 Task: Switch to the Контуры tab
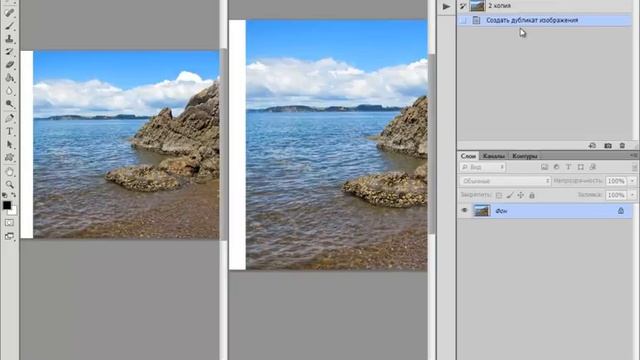(x=524, y=156)
